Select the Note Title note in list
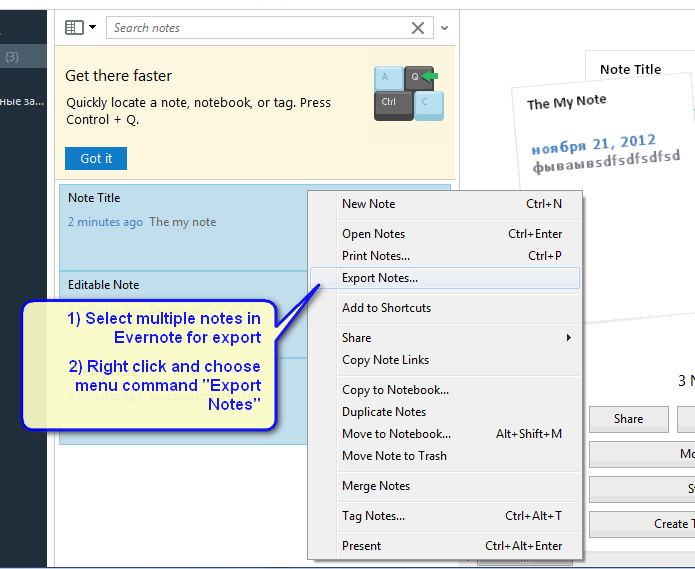The height and width of the screenshot is (569, 695). coord(184,227)
